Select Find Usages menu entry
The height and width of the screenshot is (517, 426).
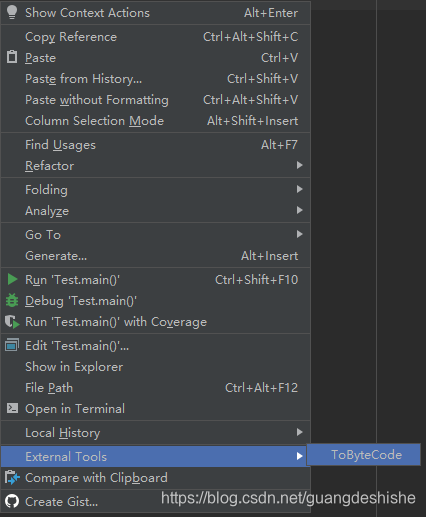(x=156, y=145)
